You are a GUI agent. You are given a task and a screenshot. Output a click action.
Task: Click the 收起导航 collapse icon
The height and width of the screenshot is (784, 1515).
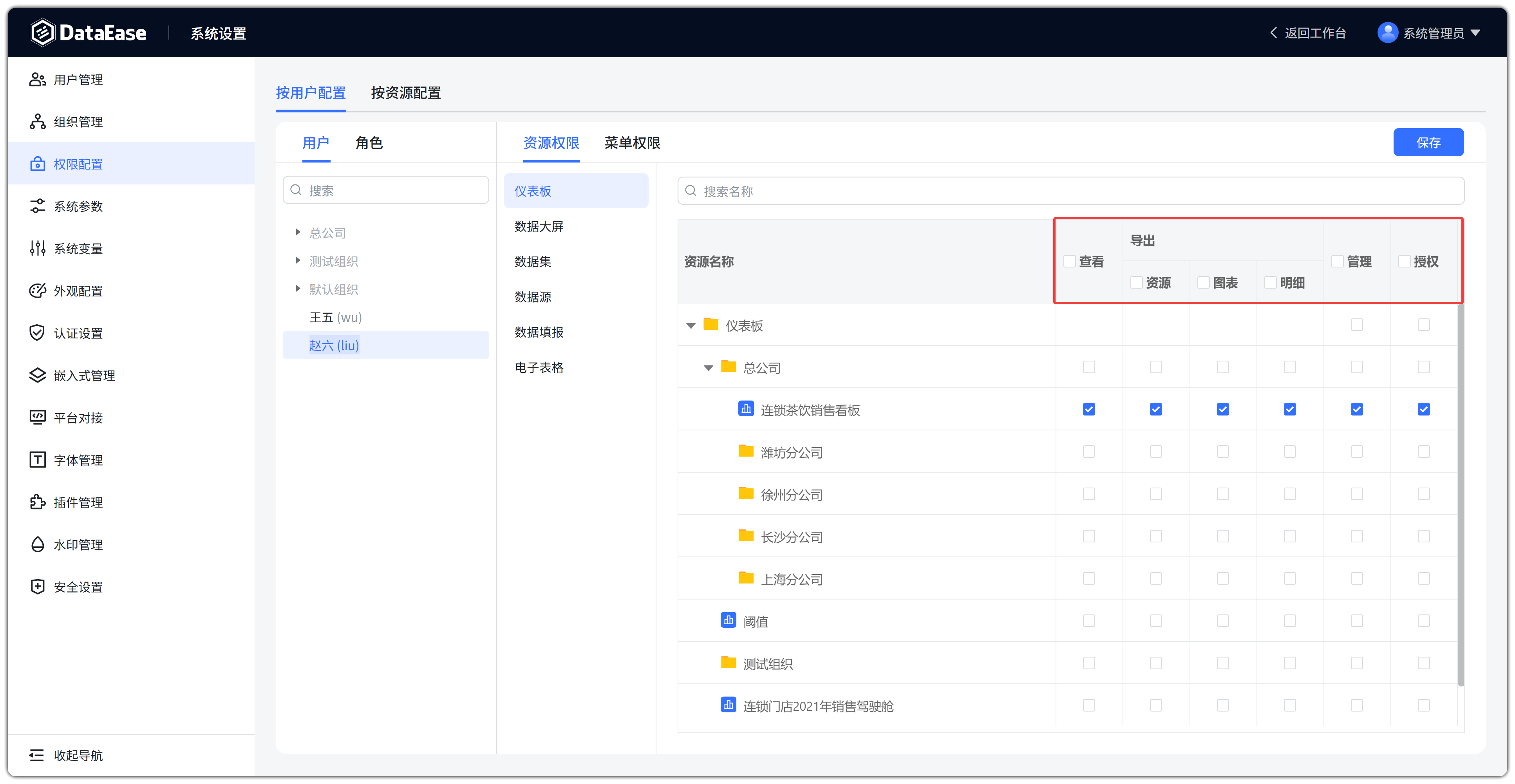click(36, 755)
